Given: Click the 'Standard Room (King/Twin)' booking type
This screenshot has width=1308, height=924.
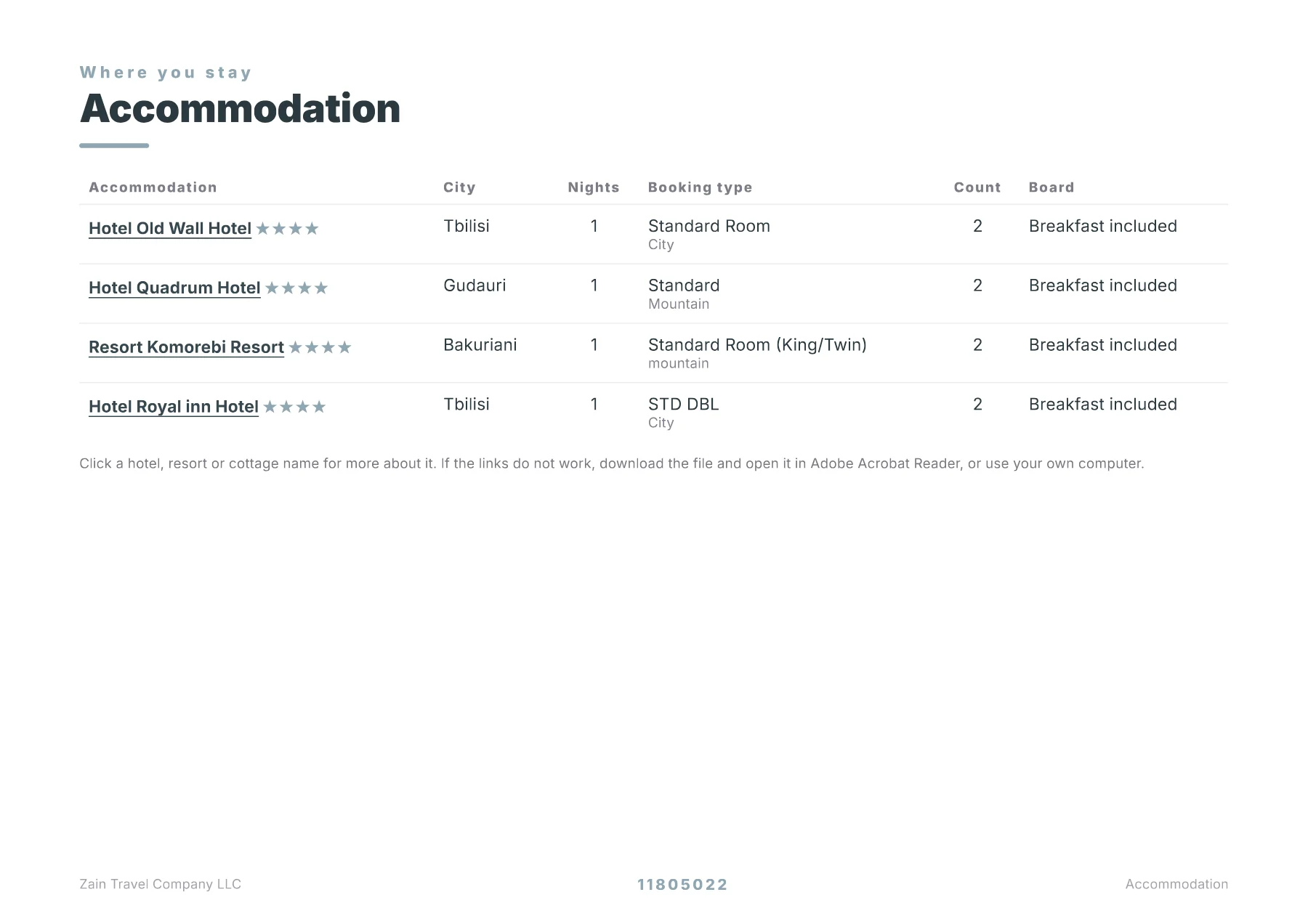Looking at the screenshot, I should pos(757,345).
